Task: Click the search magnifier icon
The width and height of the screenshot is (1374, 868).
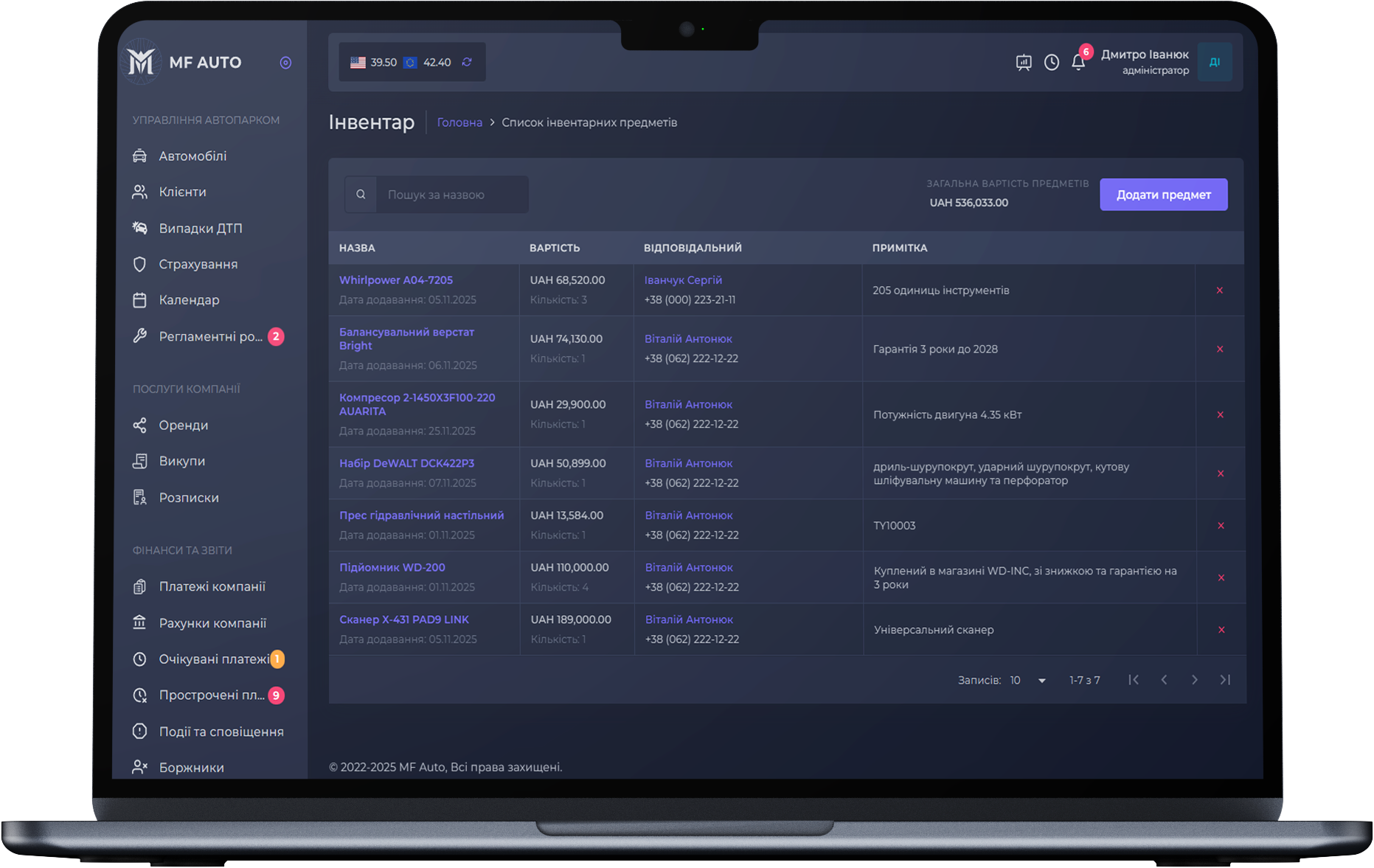Action: click(361, 195)
